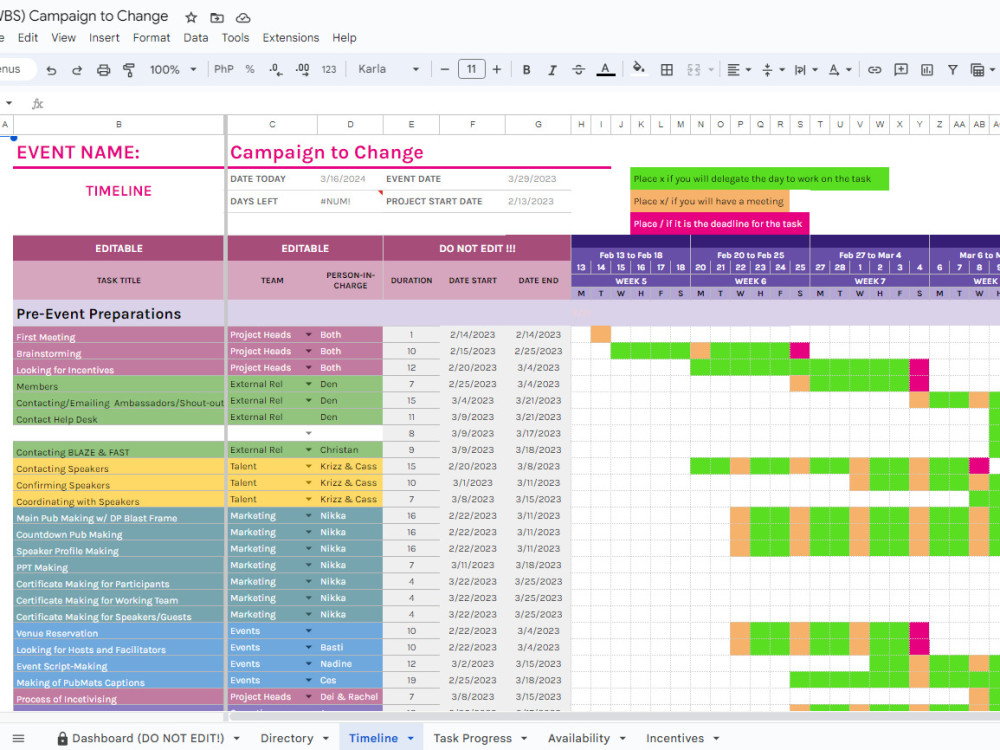Open the Insert menu
The height and width of the screenshot is (750, 1000).
click(104, 38)
